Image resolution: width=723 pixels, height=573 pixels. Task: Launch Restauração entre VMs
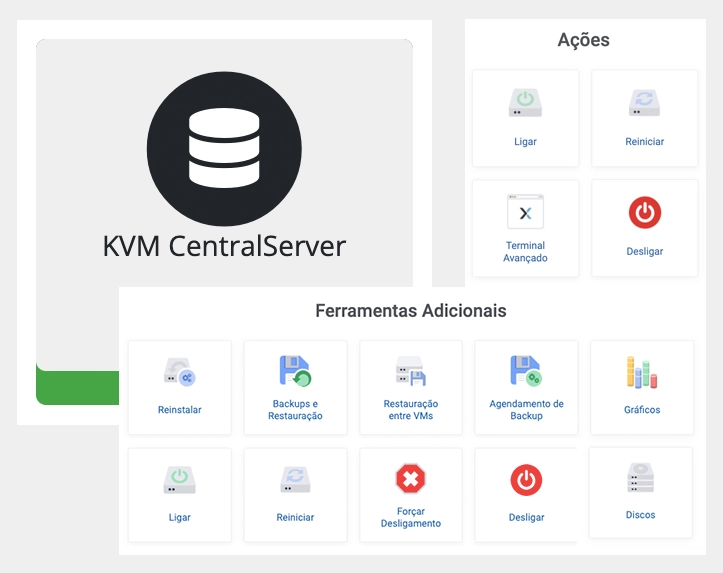pyautogui.click(x=411, y=371)
